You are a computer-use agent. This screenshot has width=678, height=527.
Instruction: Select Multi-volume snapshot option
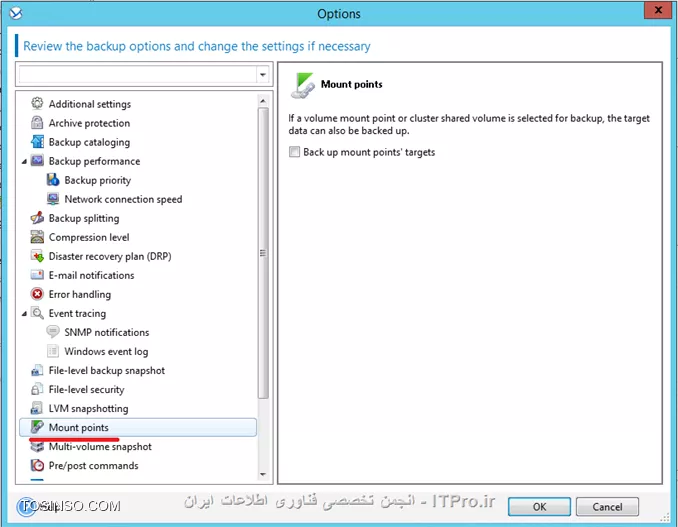(100, 446)
